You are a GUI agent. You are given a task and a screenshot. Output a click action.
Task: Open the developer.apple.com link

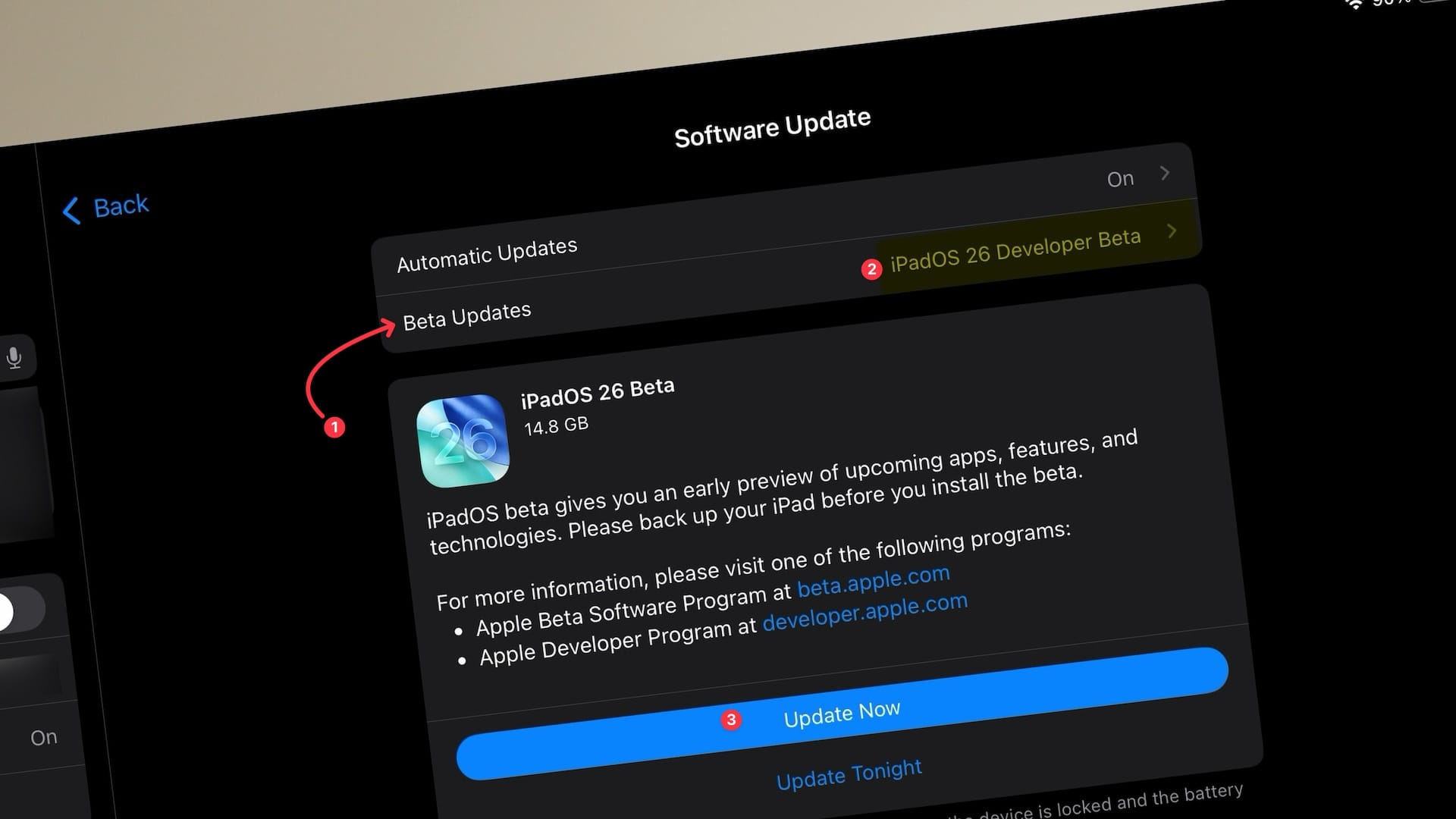point(865,611)
